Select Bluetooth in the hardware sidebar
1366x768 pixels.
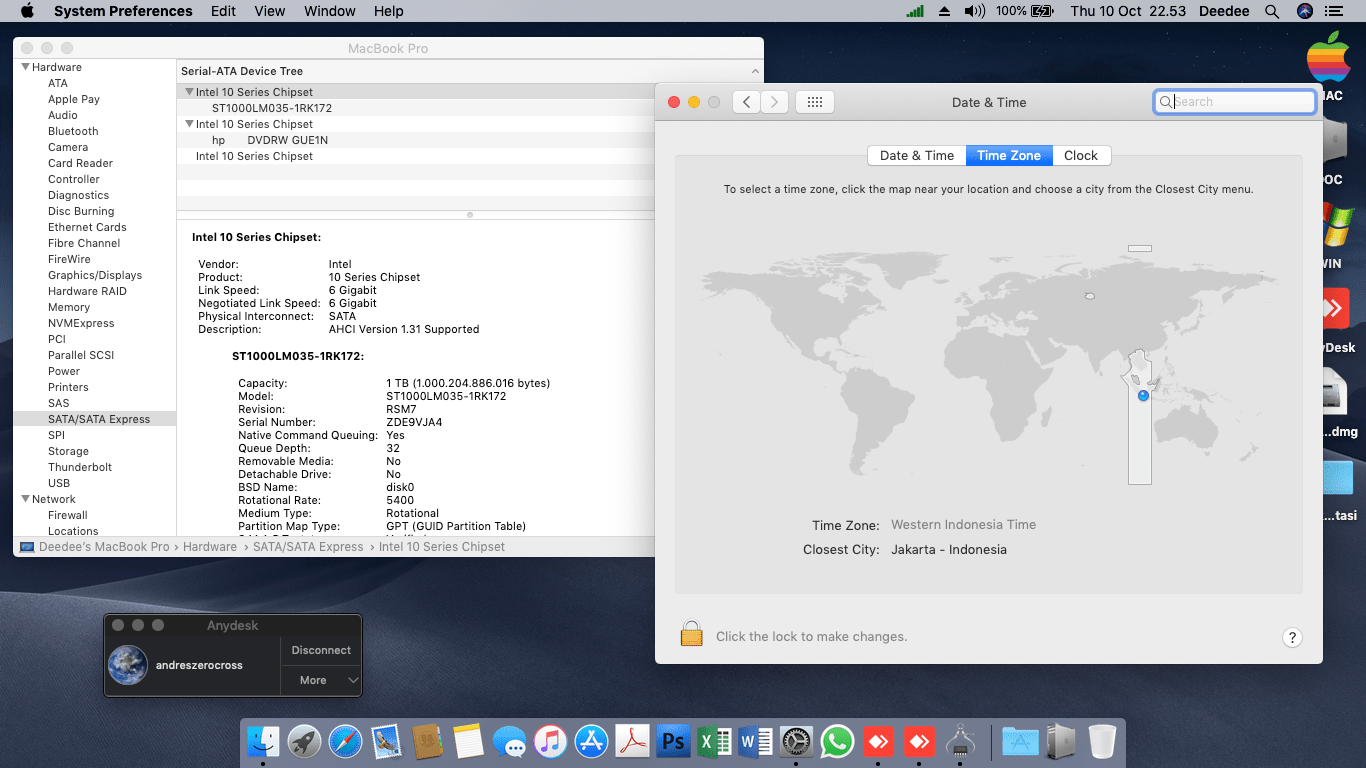click(x=73, y=131)
